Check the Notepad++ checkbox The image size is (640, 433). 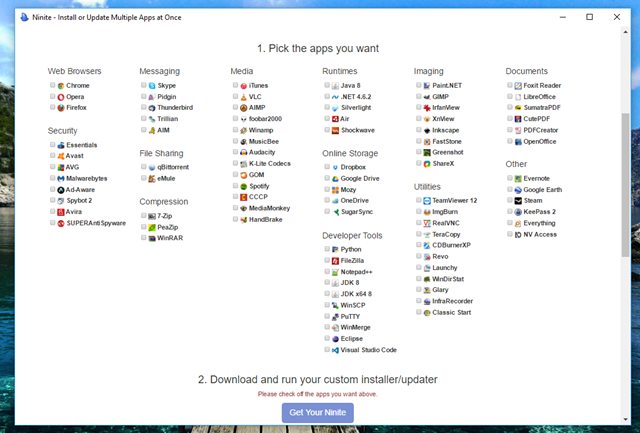[x=327, y=271]
